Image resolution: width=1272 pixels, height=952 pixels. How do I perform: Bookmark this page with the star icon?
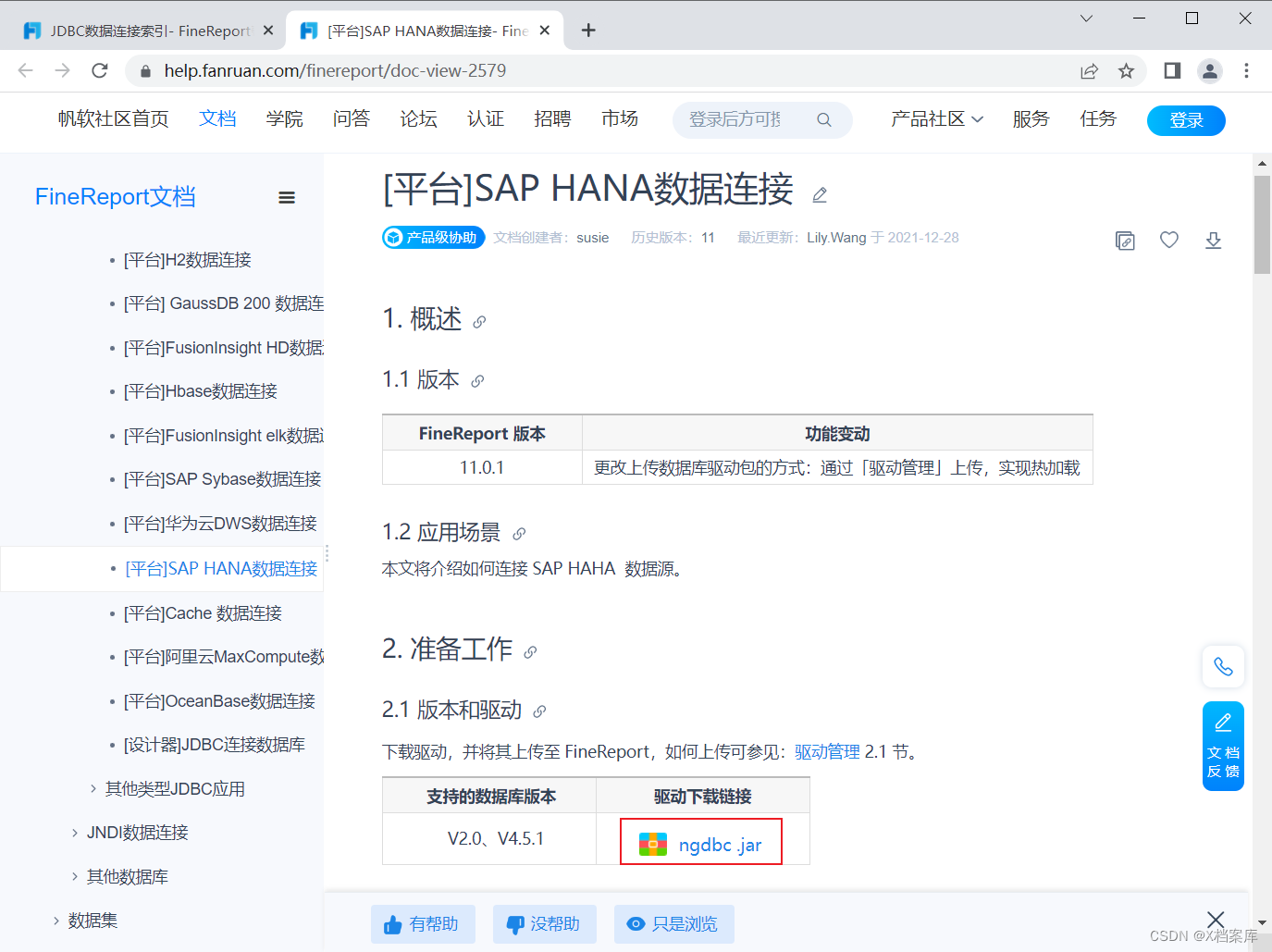[x=1126, y=71]
